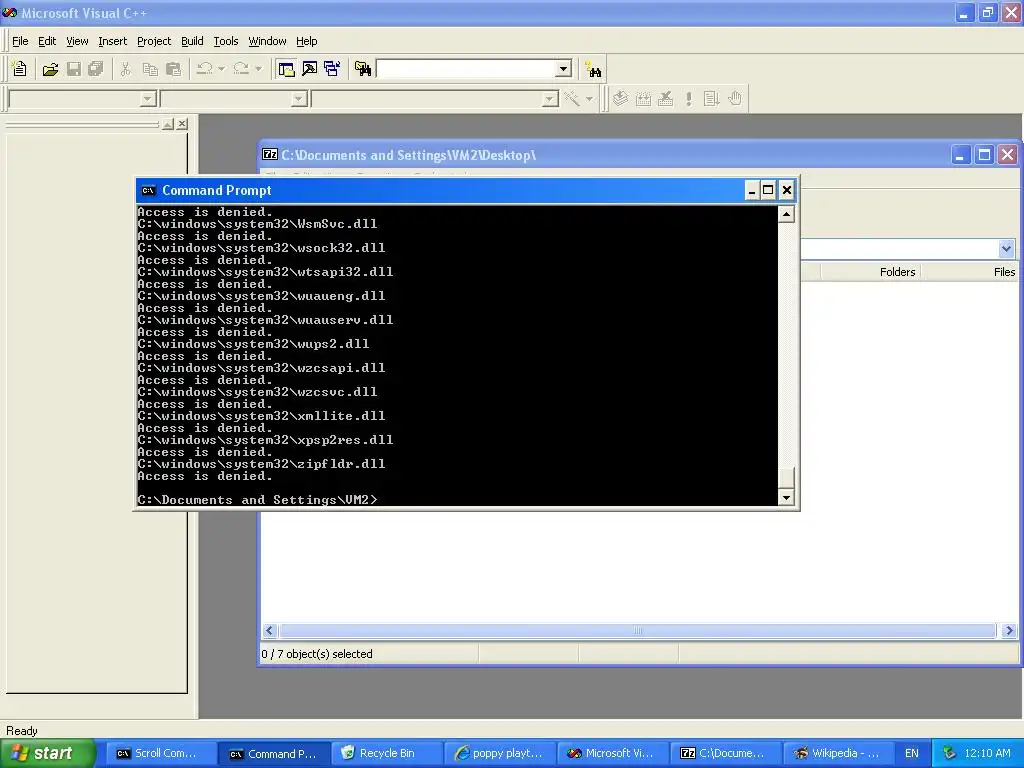Click the EN language bar indicator
Screen dimensions: 1024x768
(912, 753)
